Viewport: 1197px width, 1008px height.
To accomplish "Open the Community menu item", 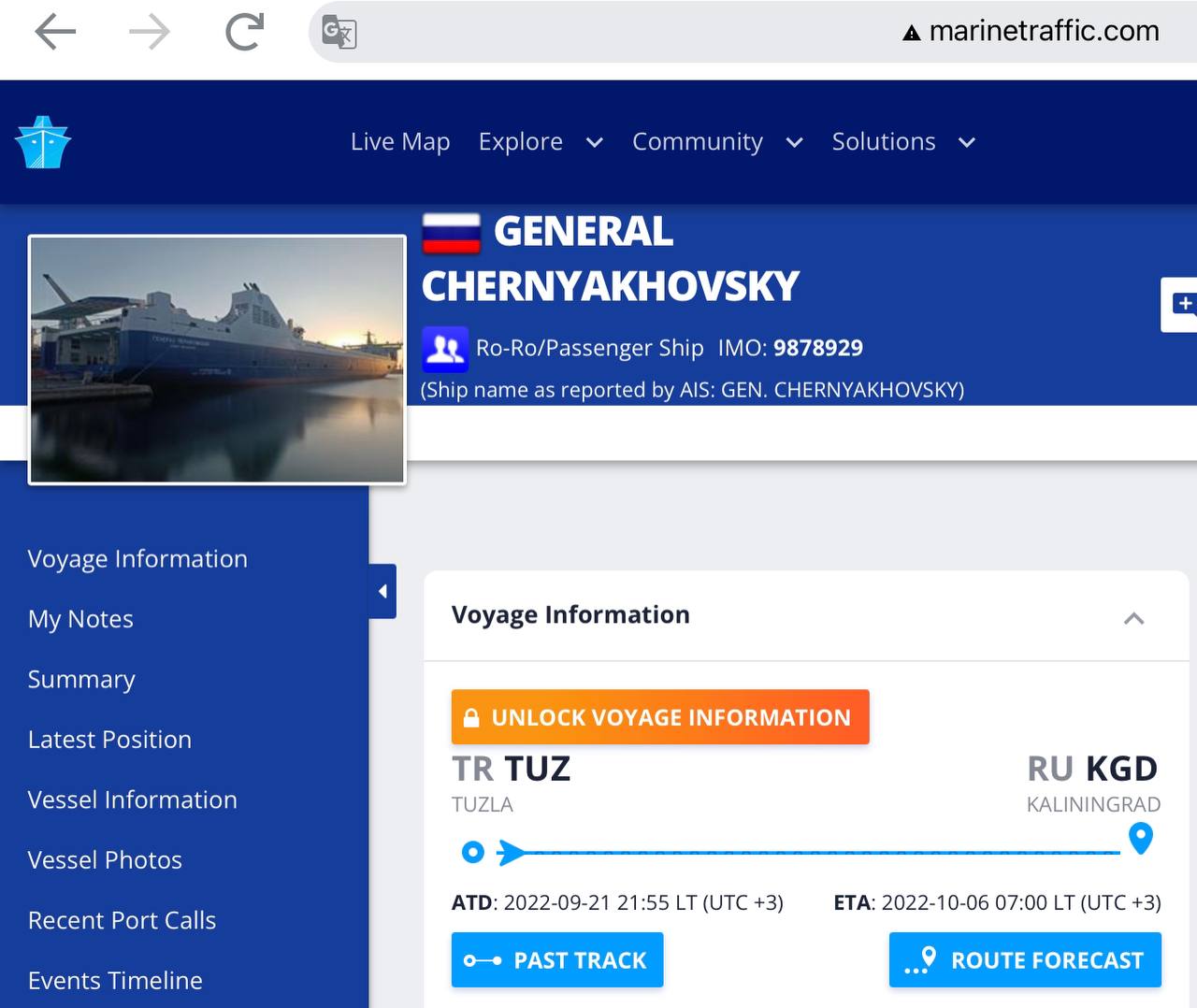I will tap(698, 141).
